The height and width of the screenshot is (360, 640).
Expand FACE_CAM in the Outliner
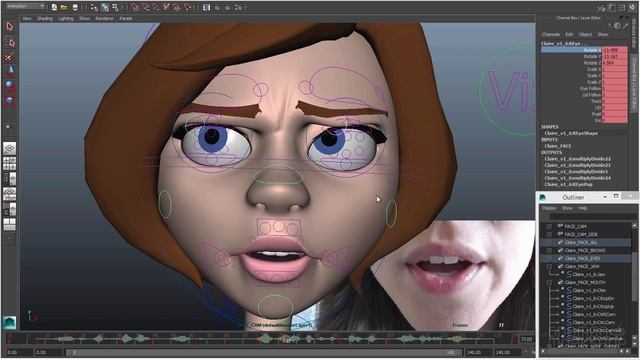click(x=549, y=227)
